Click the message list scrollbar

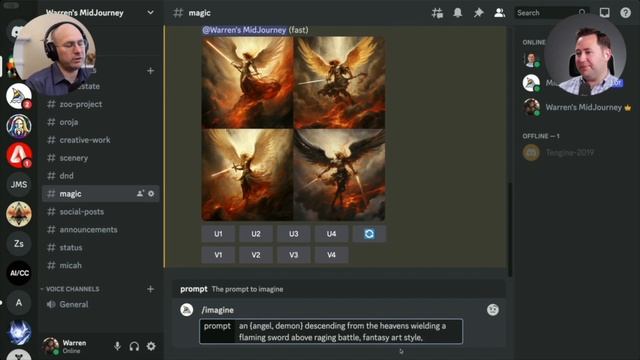click(x=509, y=229)
